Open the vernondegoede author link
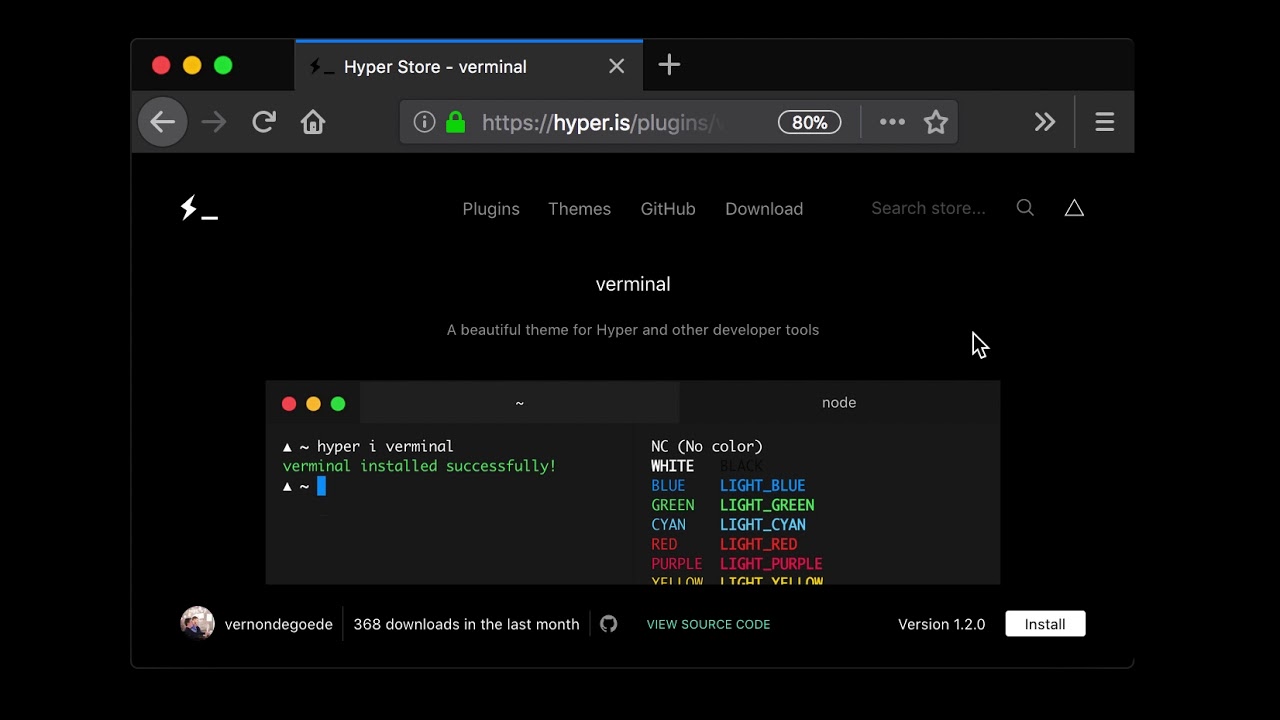The image size is (1280, 720). 279,624
